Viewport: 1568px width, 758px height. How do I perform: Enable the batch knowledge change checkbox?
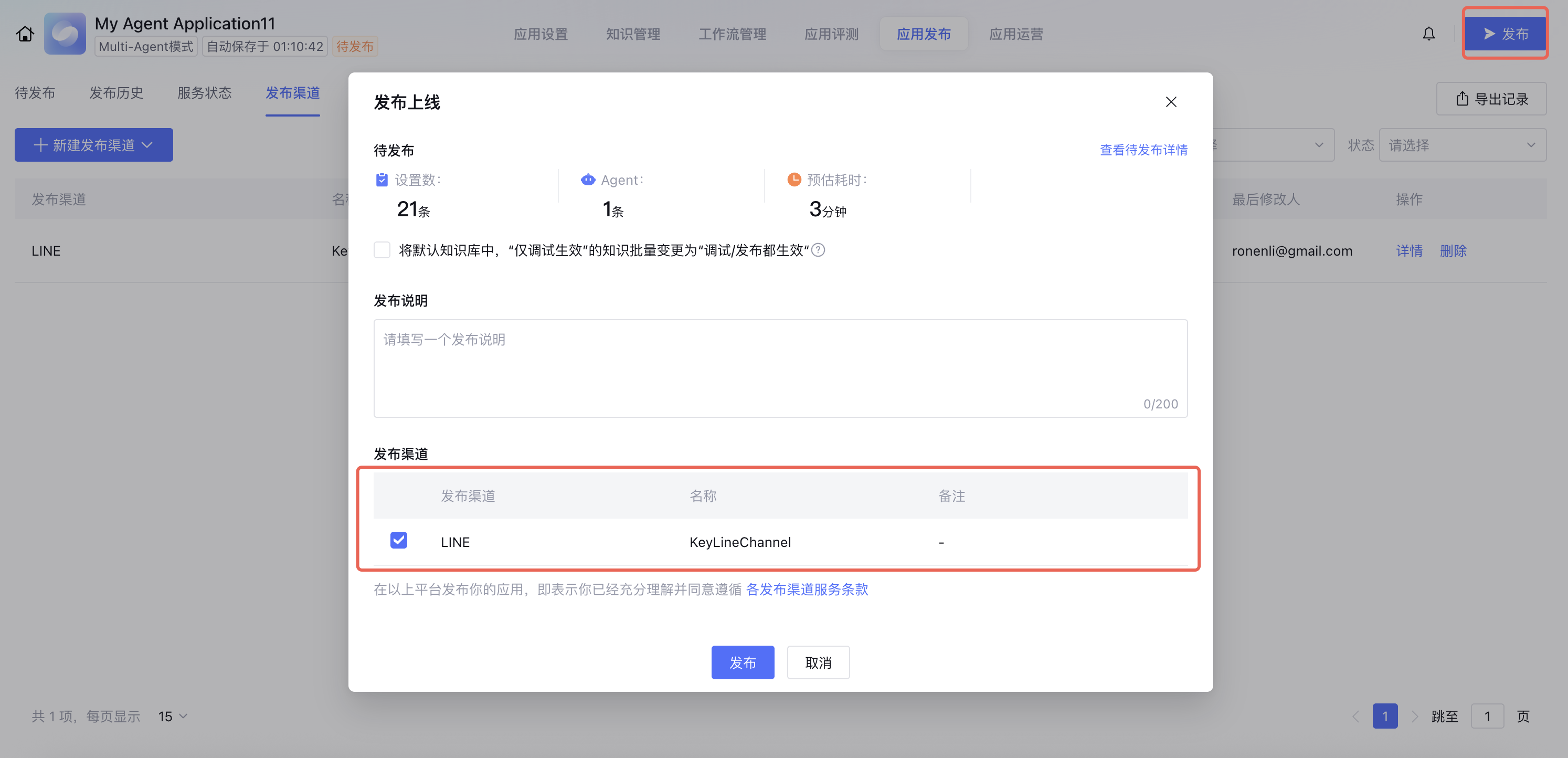pos(382,250)
